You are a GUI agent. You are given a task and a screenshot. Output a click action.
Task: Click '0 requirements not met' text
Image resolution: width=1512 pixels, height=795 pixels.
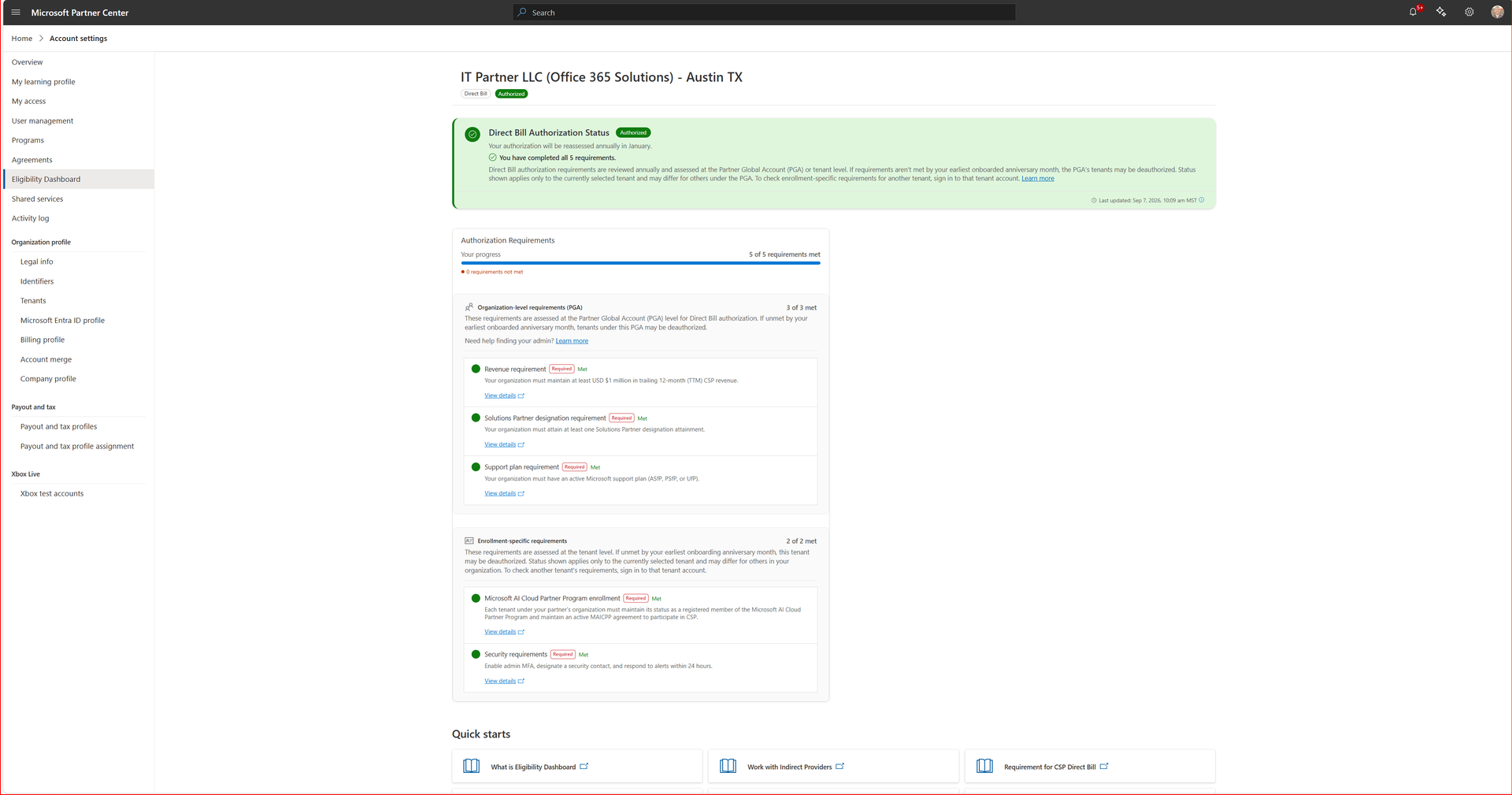tap(495, 272)
